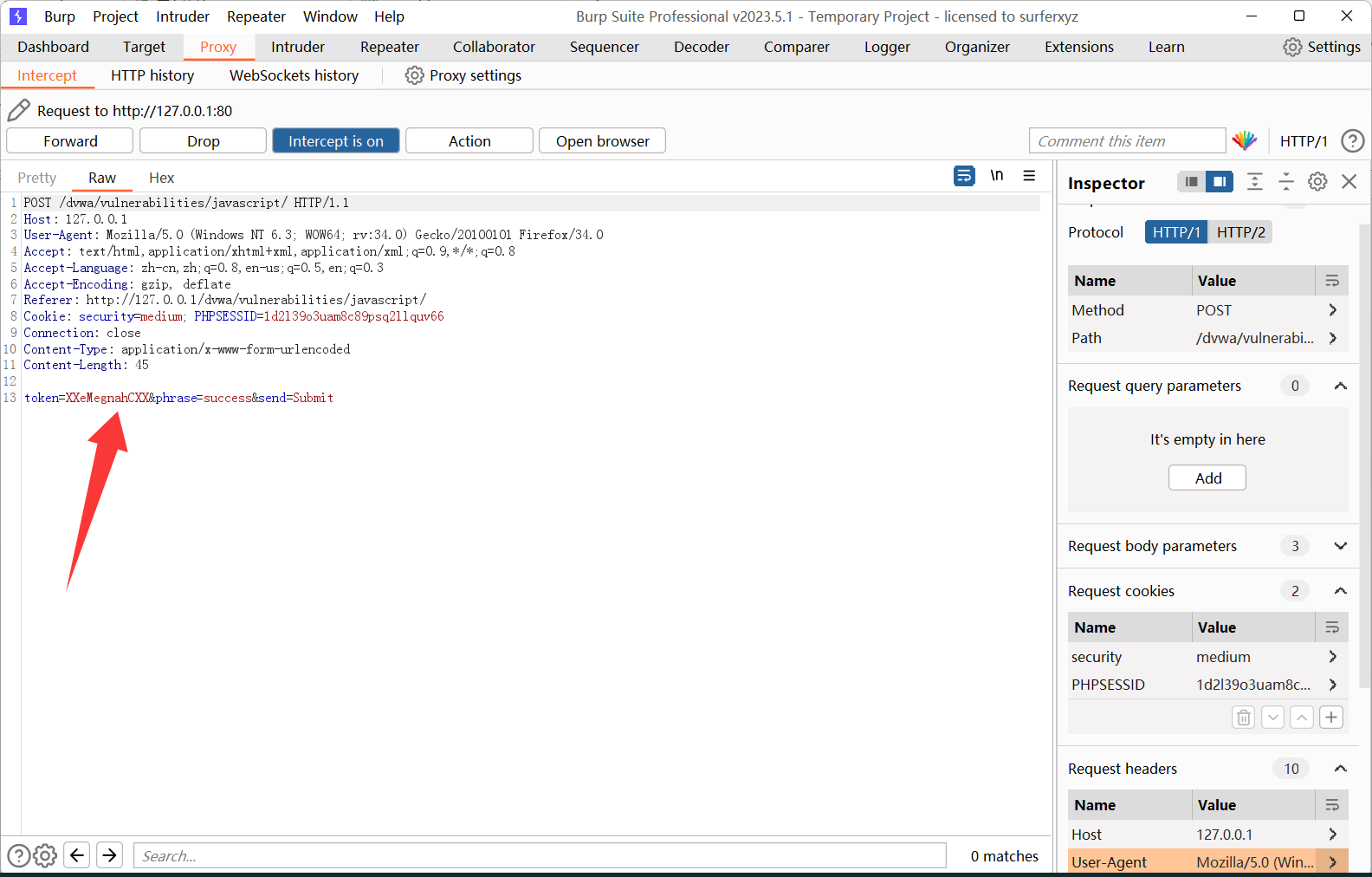Open the Extensions tab

1079,47
